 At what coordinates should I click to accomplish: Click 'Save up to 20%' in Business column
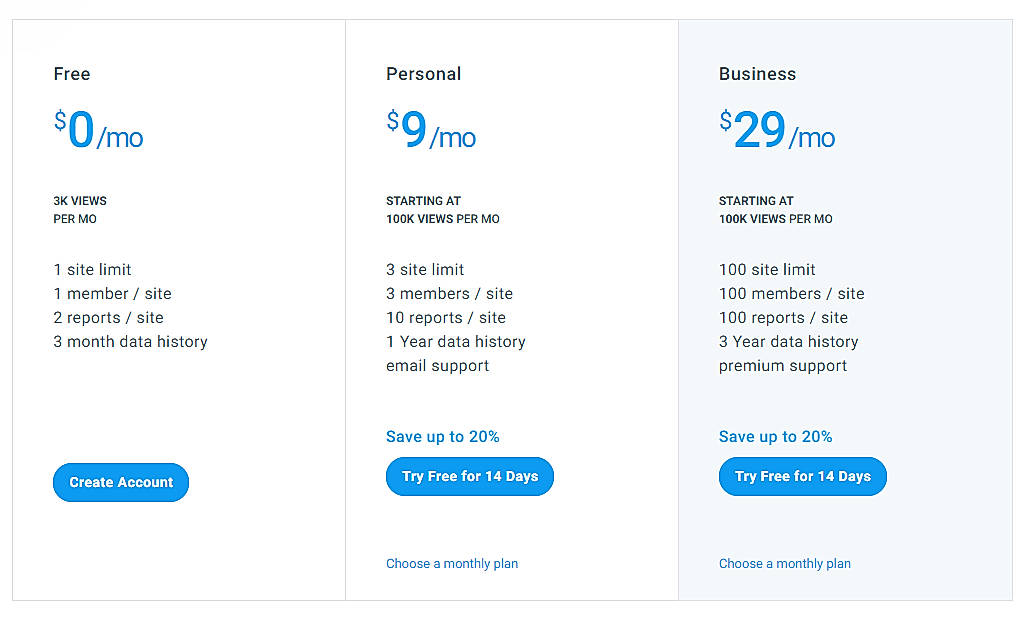(x=775, y=437)
